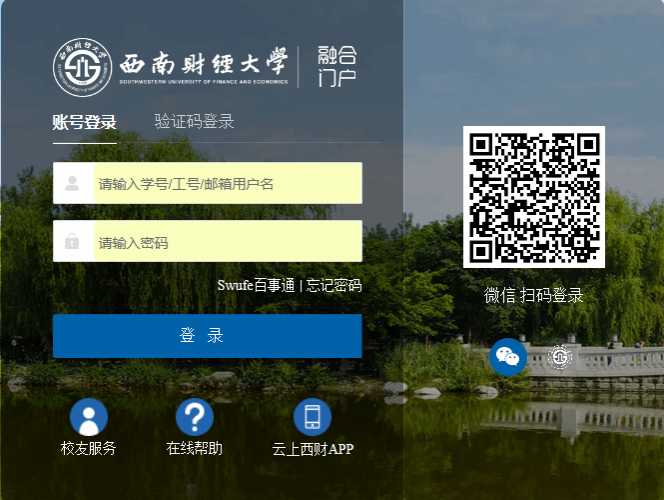
Task: Select the blue WeChat login icon
Action: (508, 357)
